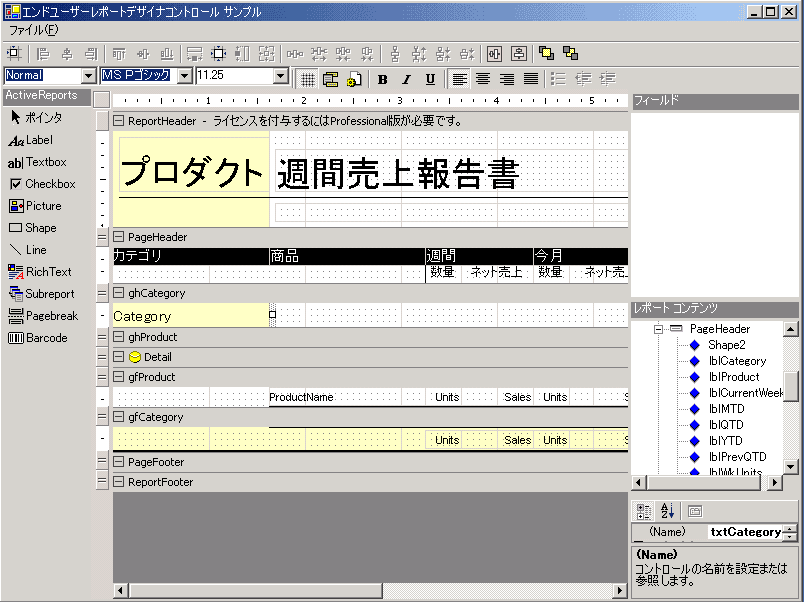This screenshot has height=603, width=806.
Task: Collapse the PageHeader section
Action: point(118,237)
